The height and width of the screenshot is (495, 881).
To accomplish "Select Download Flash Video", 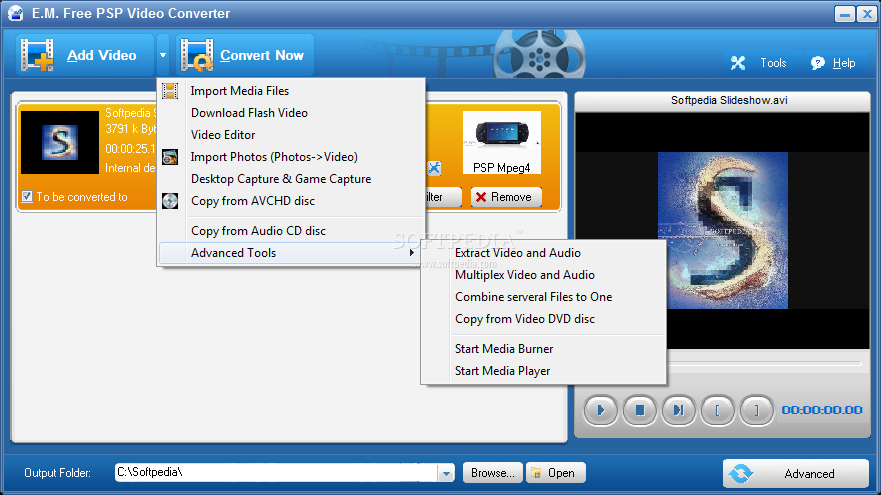I will pos(291,113).
